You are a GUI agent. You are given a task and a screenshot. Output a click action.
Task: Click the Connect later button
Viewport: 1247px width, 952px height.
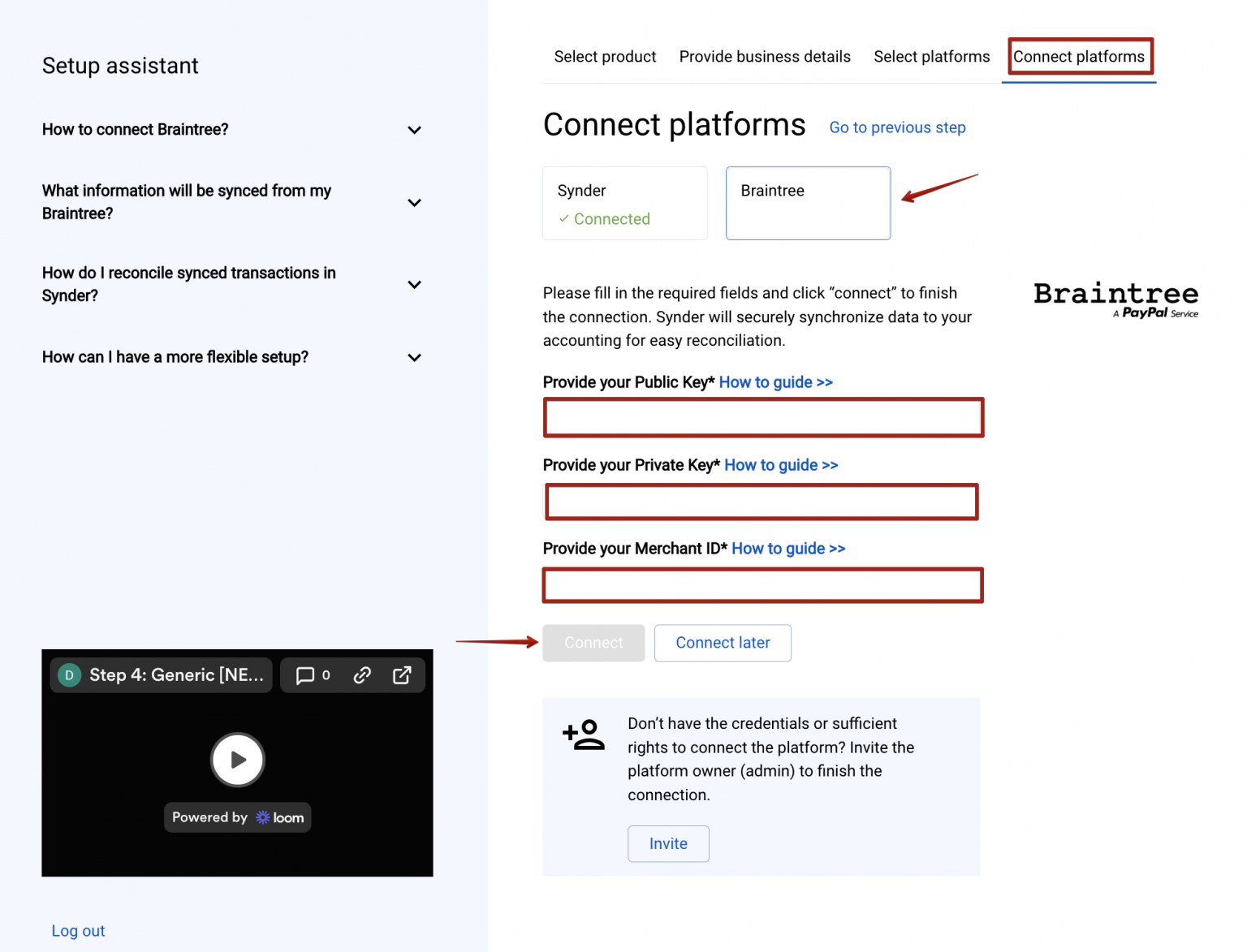(722, 643)
